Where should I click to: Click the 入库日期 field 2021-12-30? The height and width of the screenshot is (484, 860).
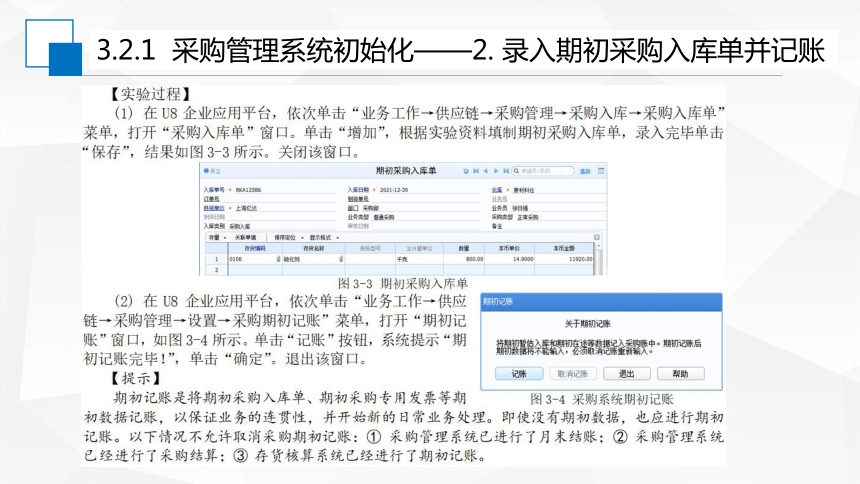coord(429,190)
